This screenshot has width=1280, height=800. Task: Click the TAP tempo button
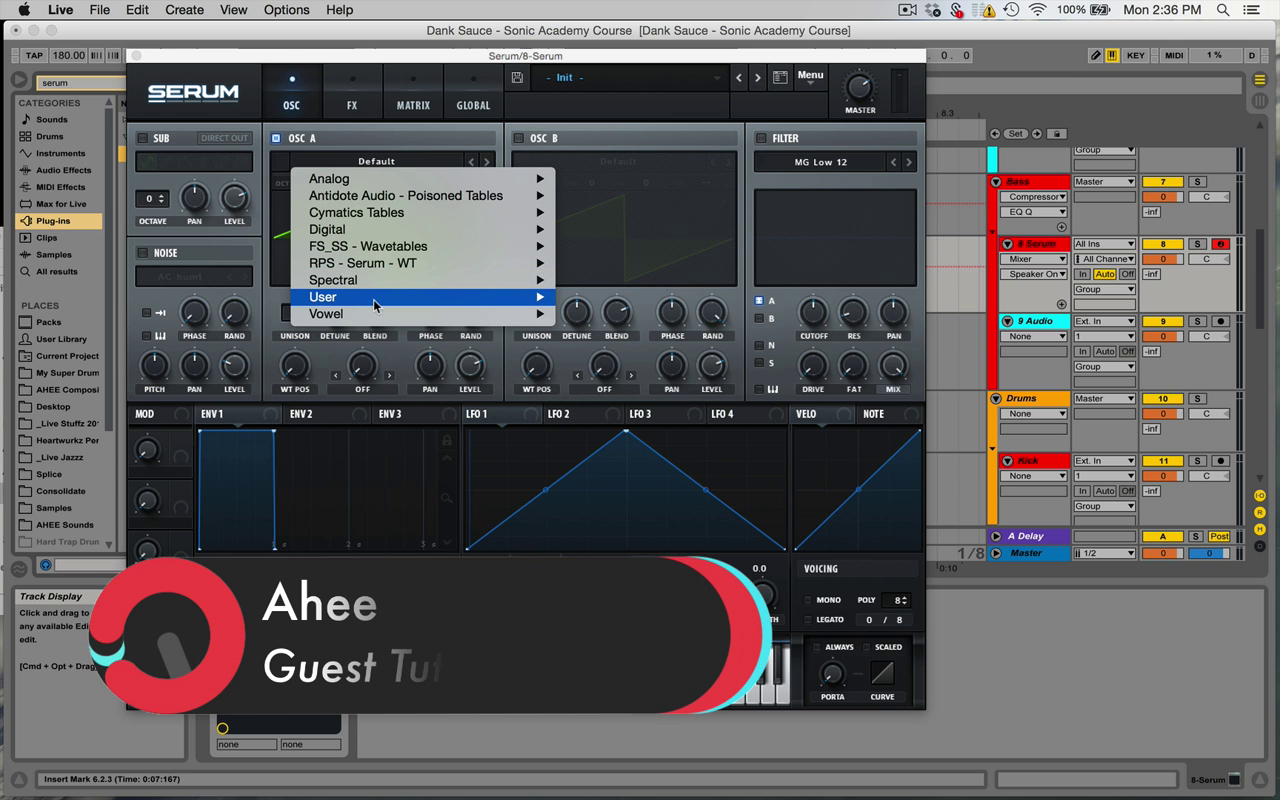point(34,56)
